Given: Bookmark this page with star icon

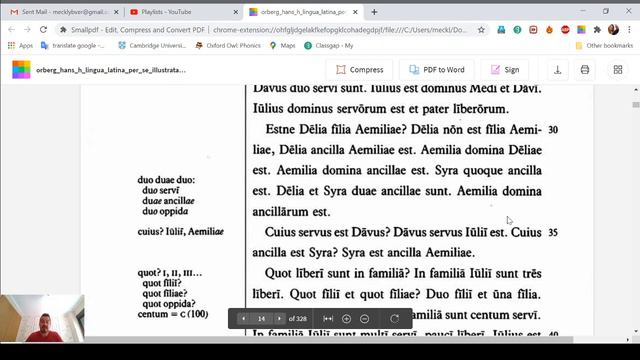Looking at the screenshot, I should (481, 30).
